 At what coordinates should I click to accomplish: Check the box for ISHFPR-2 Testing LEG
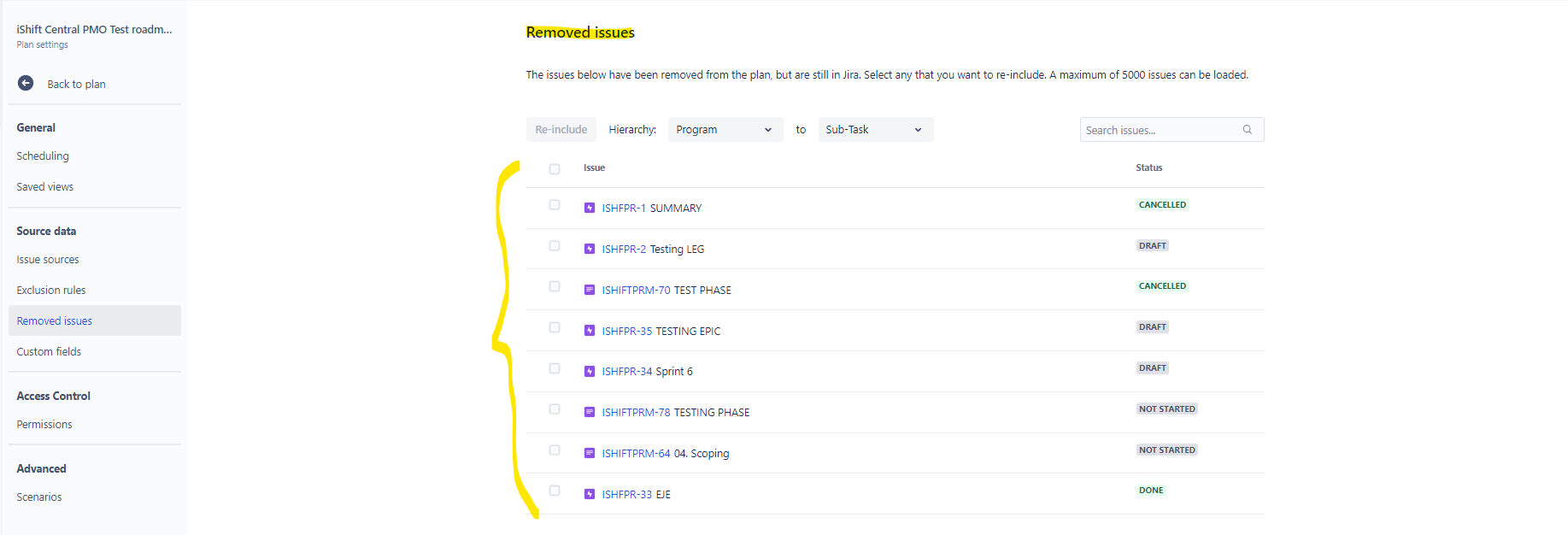pyautogui.click(x=555, y=246)
